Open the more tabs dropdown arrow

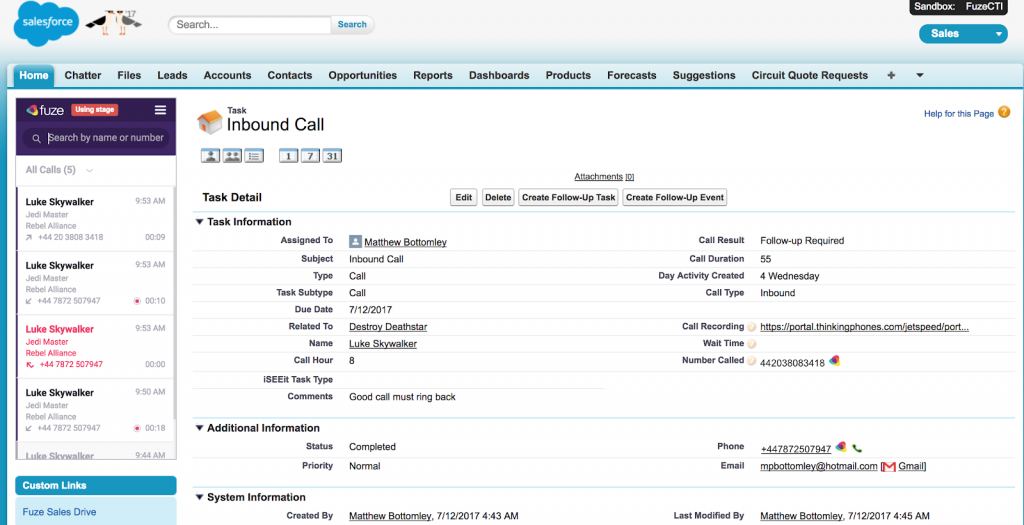920,75
